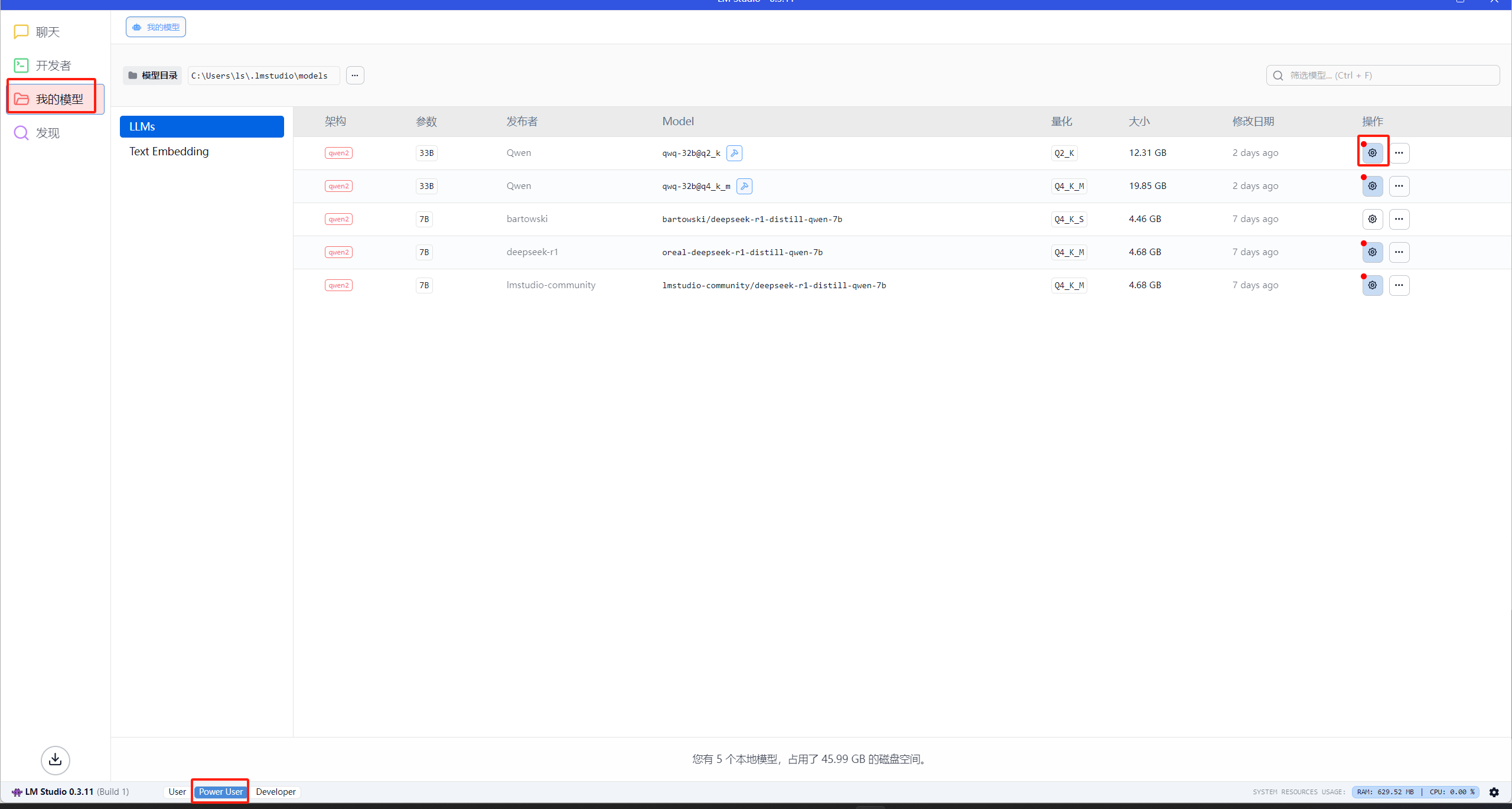Click the disk usage summary text

coord(810,759)
